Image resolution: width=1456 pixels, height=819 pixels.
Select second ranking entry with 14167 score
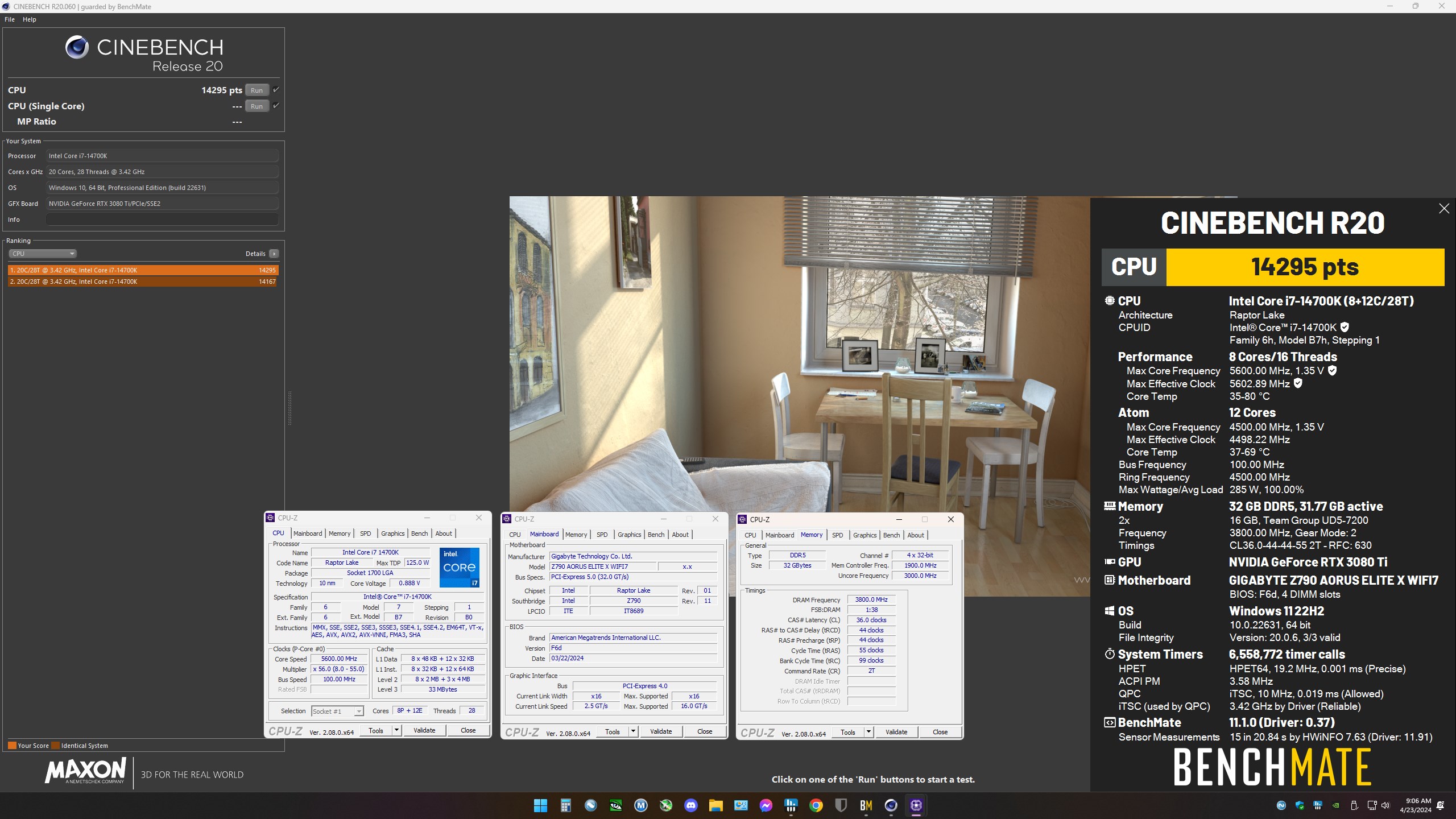point(143,282)
